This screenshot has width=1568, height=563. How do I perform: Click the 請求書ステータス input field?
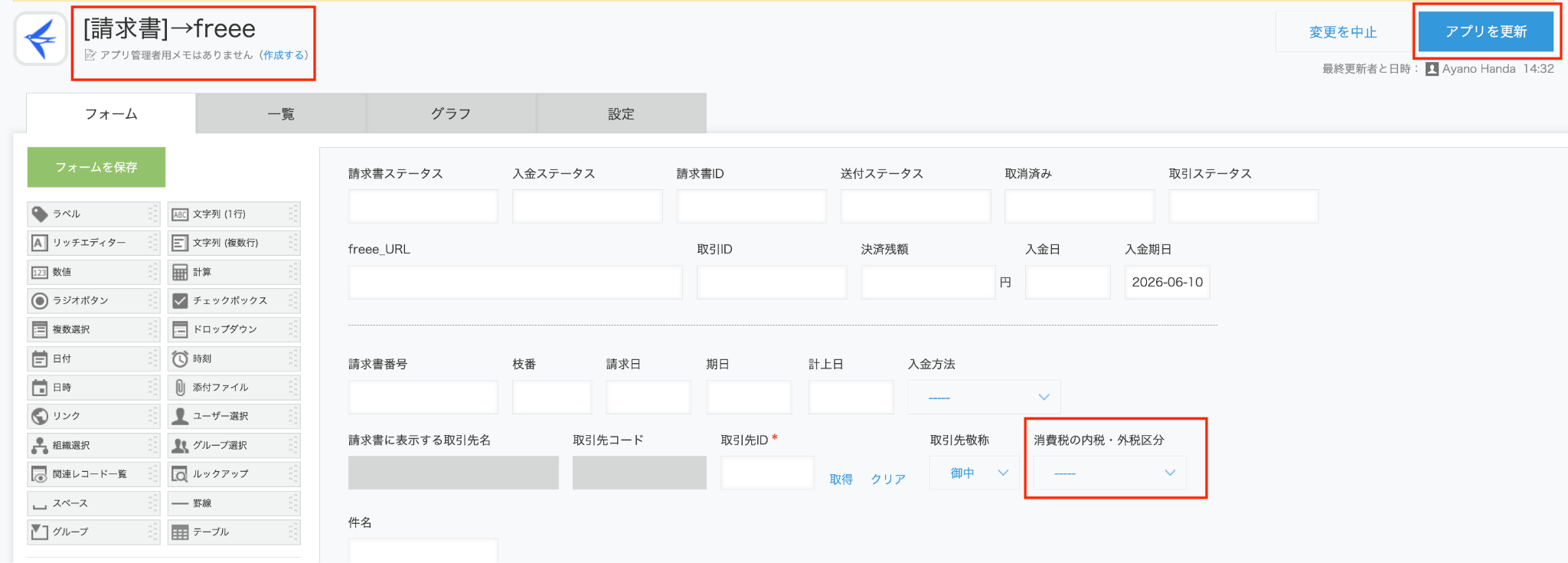click(x=423, y=206)
